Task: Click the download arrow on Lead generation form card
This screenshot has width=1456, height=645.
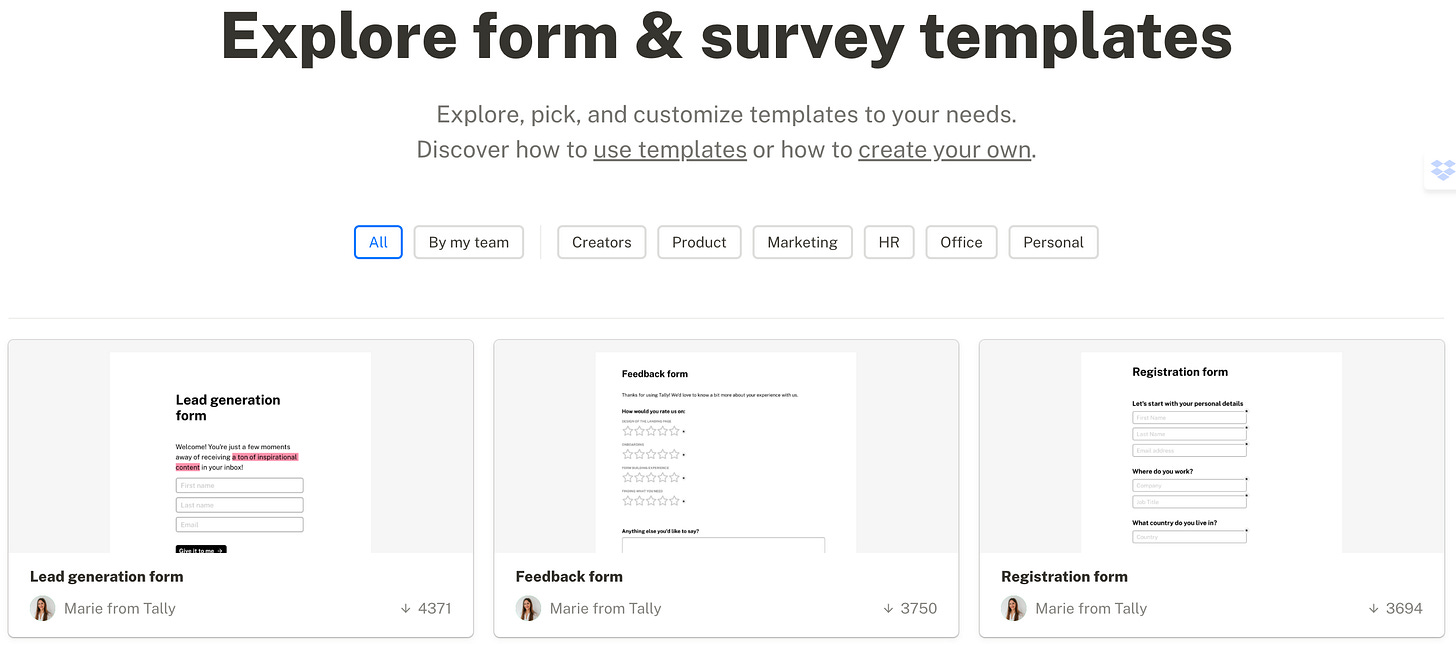Action: [x=405, y=607]
